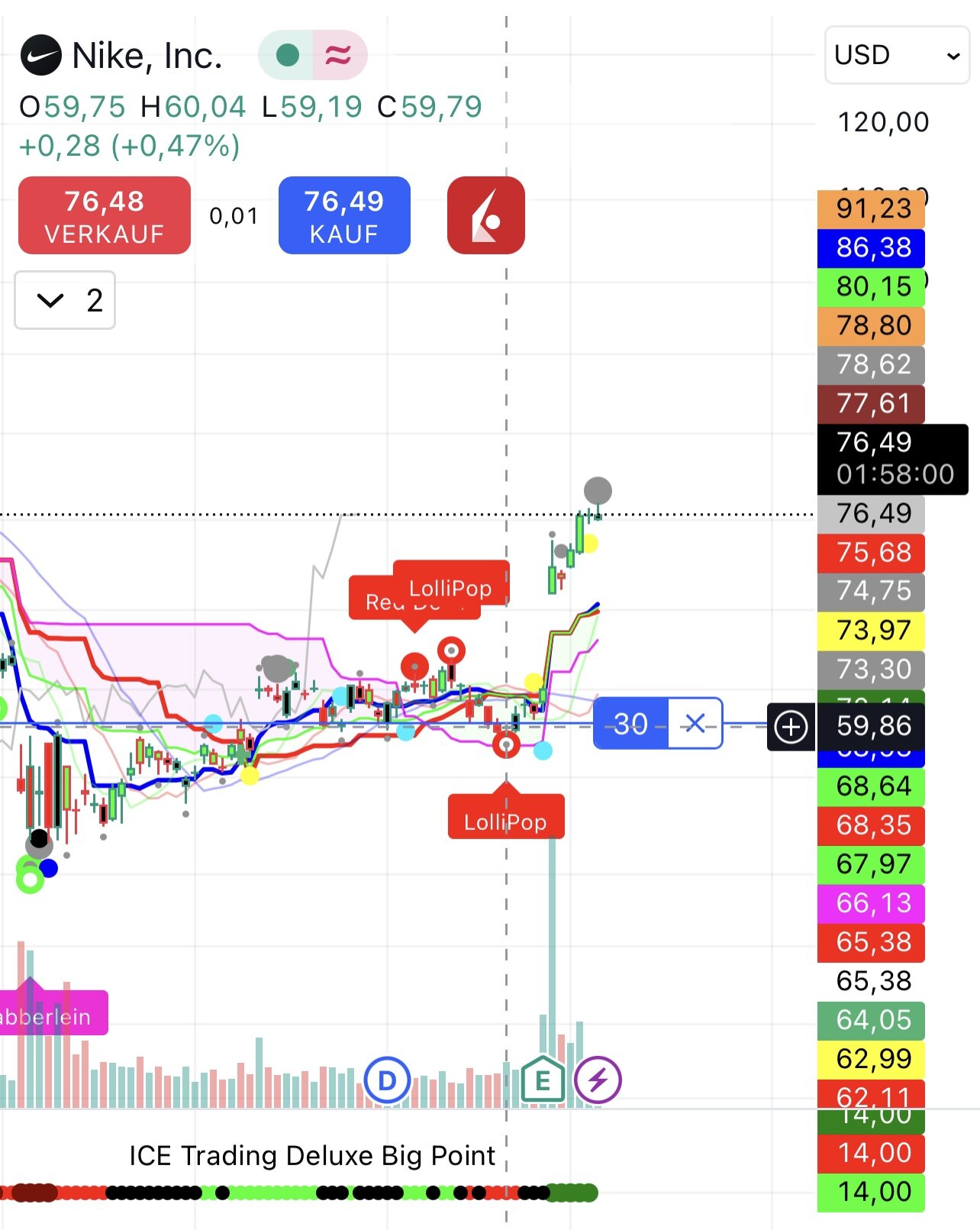Click the purple lightning bolt event icon
Viewport: 980px width, 1230px height.
598,1080
